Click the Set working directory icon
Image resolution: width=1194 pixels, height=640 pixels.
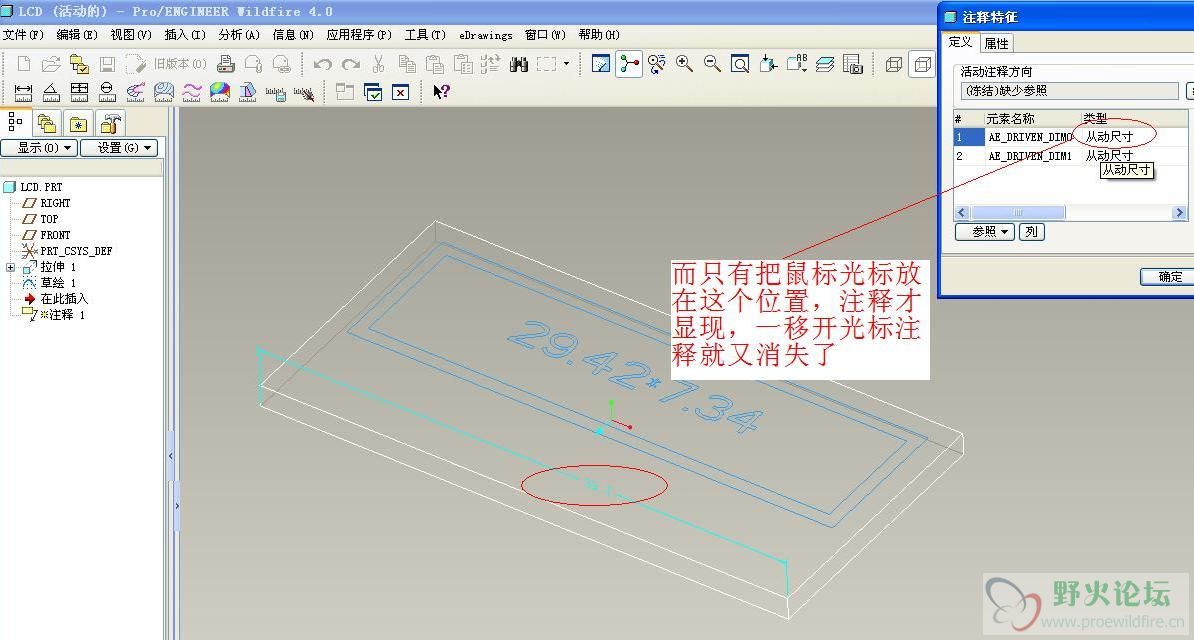(79, 64)
